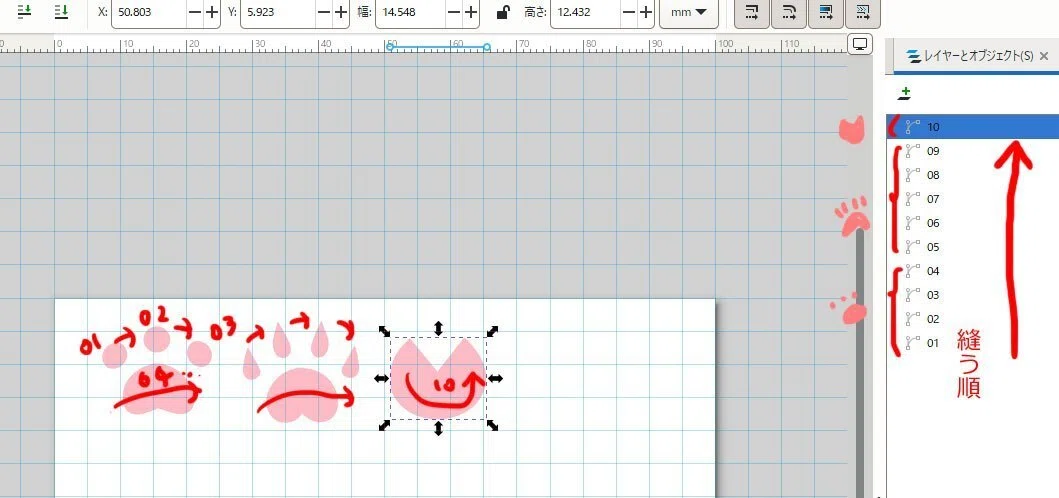
Task: Increase 高さ height with plus button
Action: point(646,12)
